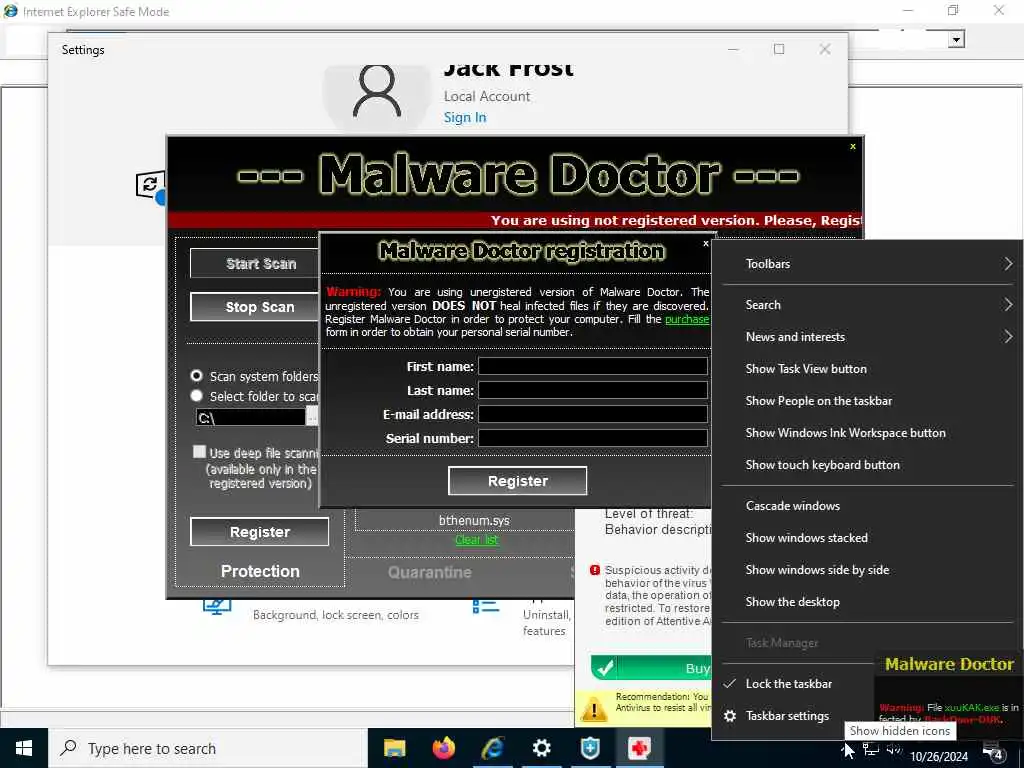Click the Serial number input field
The height and width of the screenshot is (768, 1024).
593,438
